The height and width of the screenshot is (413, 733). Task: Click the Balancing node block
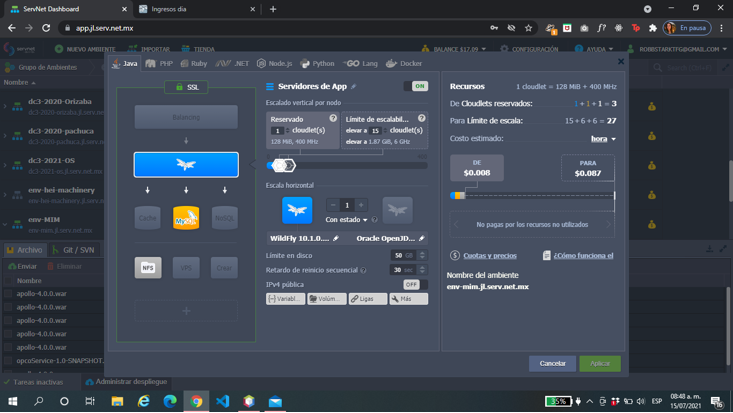(186, 117)
